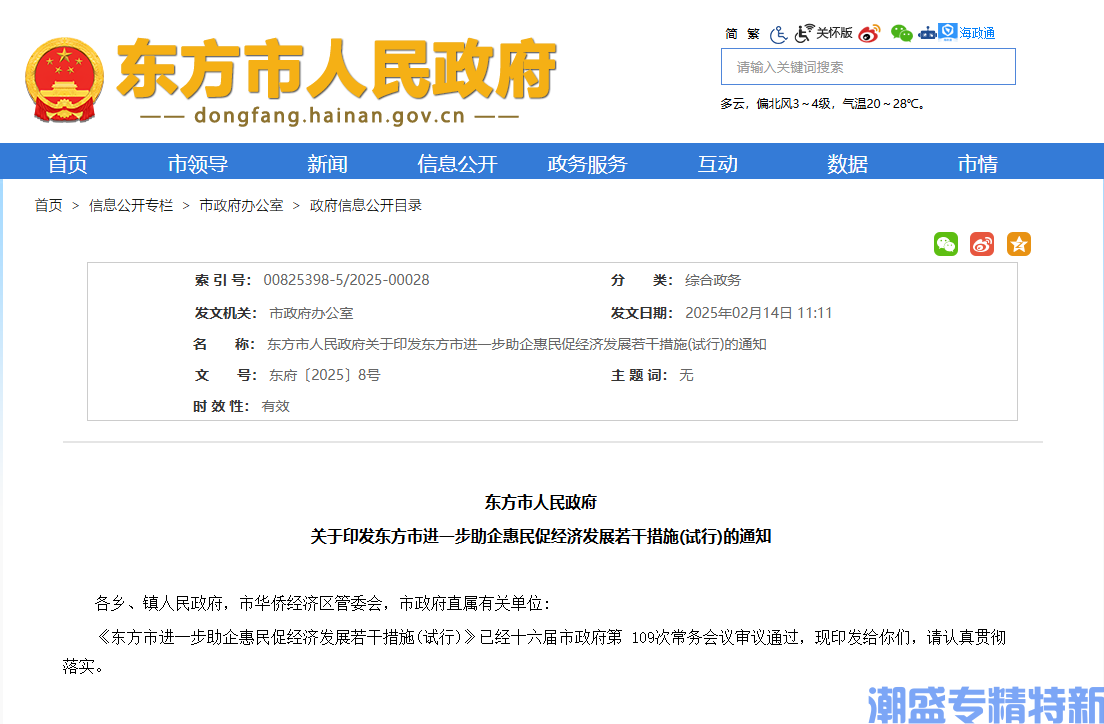
Task: Switch to simplified Chinese 简
Action: 732,34
